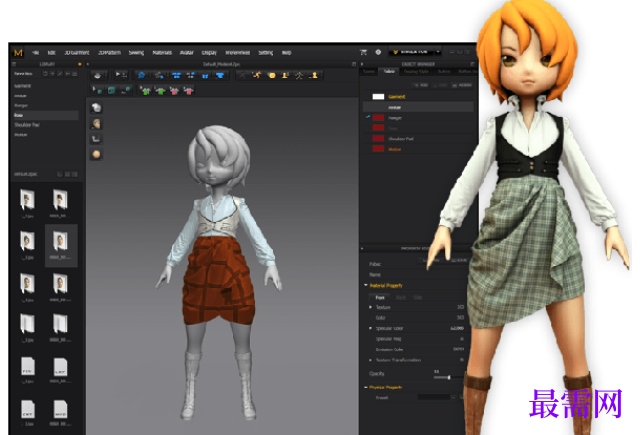
Task: Click the selected avatar thumbnail in library
Action: (x=61, y=245)
